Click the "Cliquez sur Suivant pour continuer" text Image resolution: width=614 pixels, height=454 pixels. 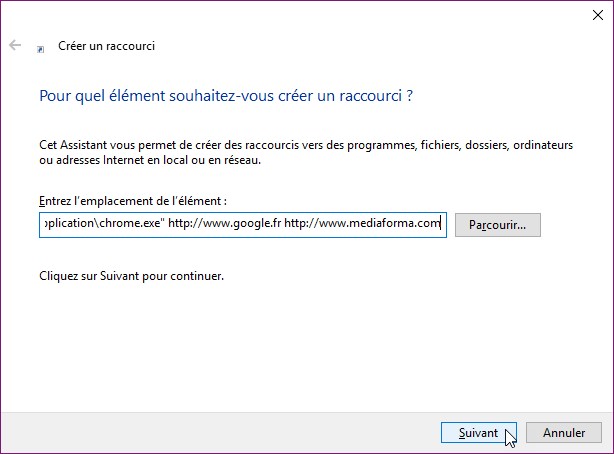coord(131,274)
